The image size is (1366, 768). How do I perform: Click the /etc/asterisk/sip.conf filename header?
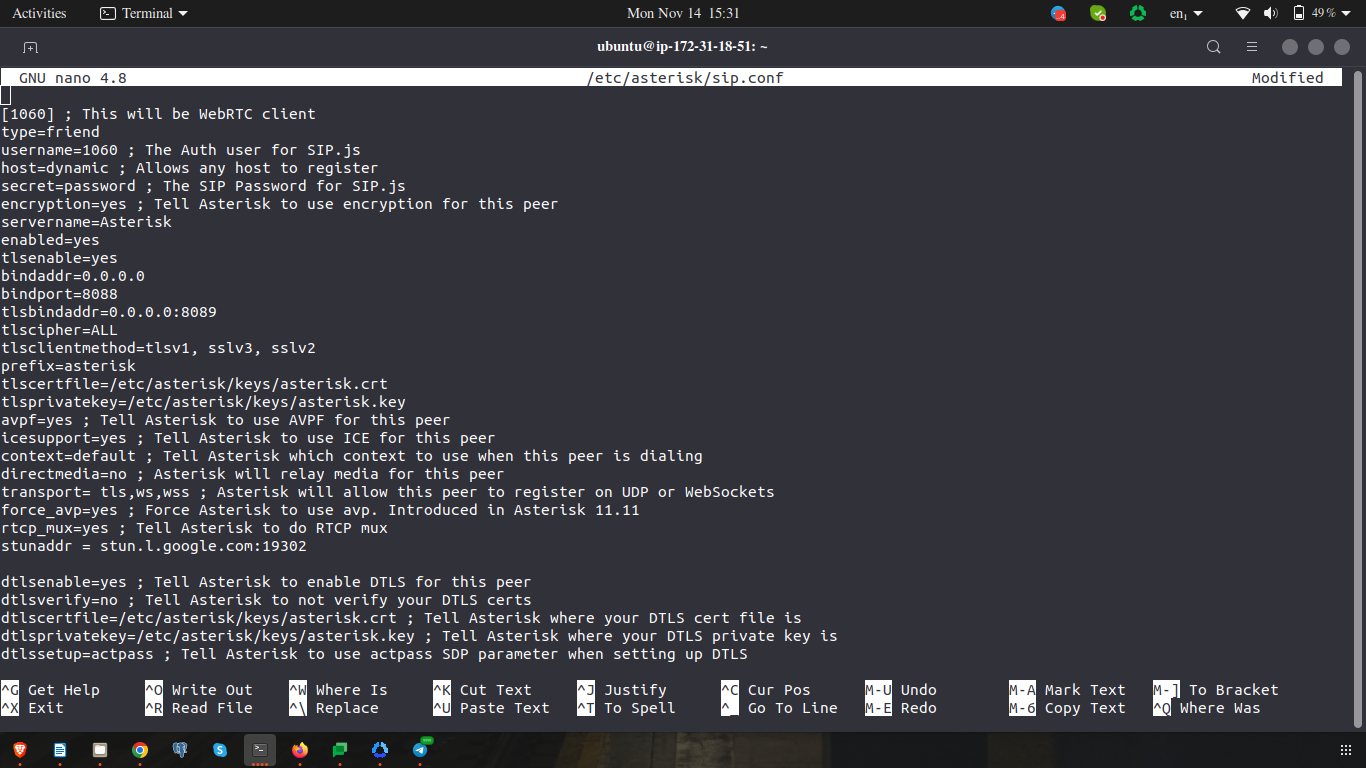coord(685,78)
